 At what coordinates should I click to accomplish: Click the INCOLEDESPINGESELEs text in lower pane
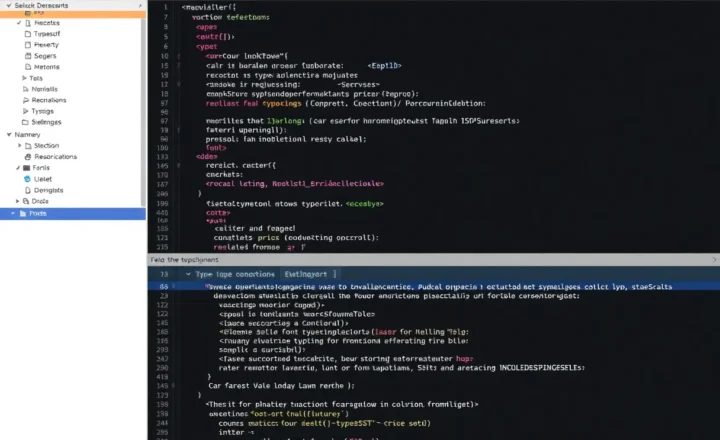tap(542, 367)
